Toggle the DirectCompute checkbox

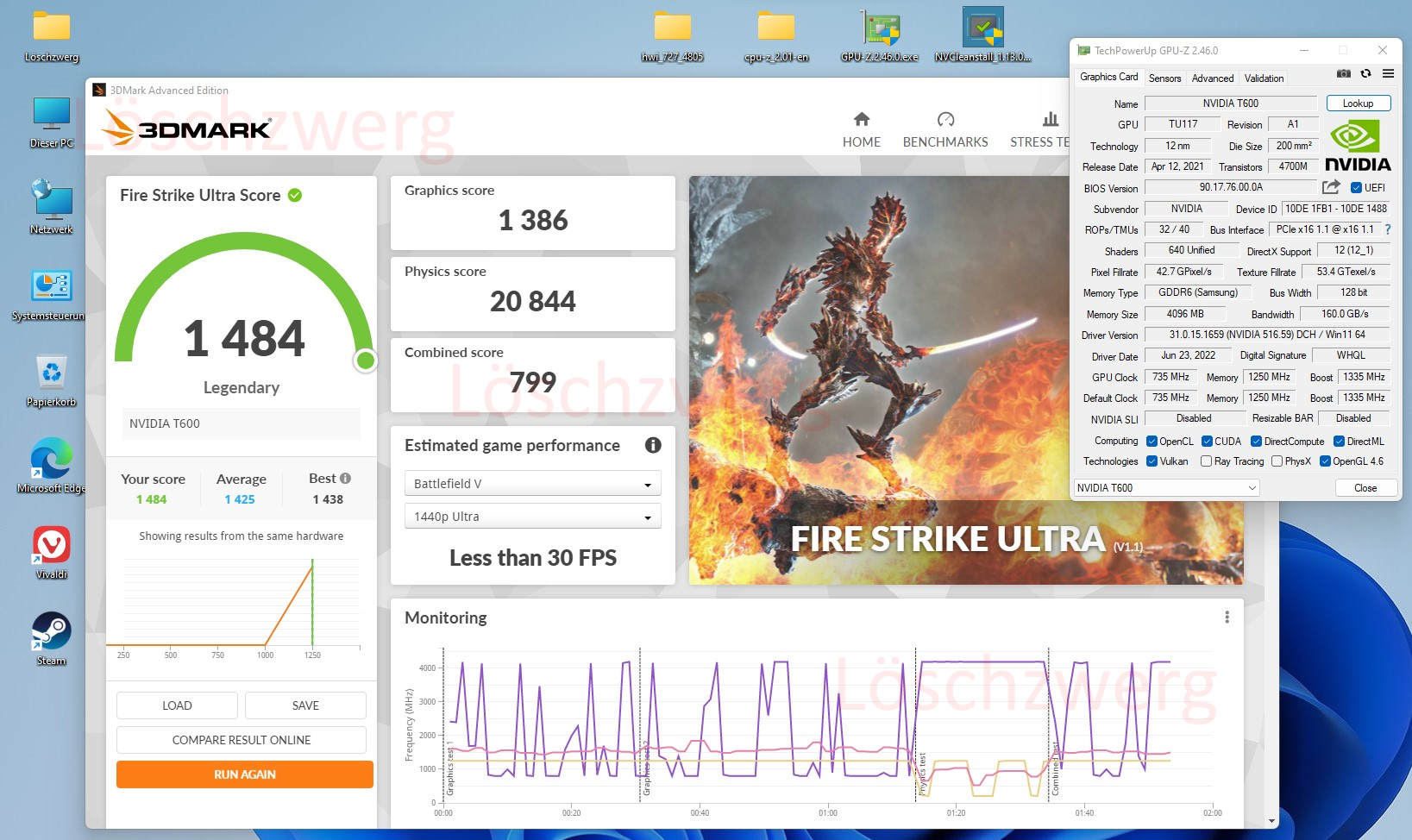(x=1257, y=441)
